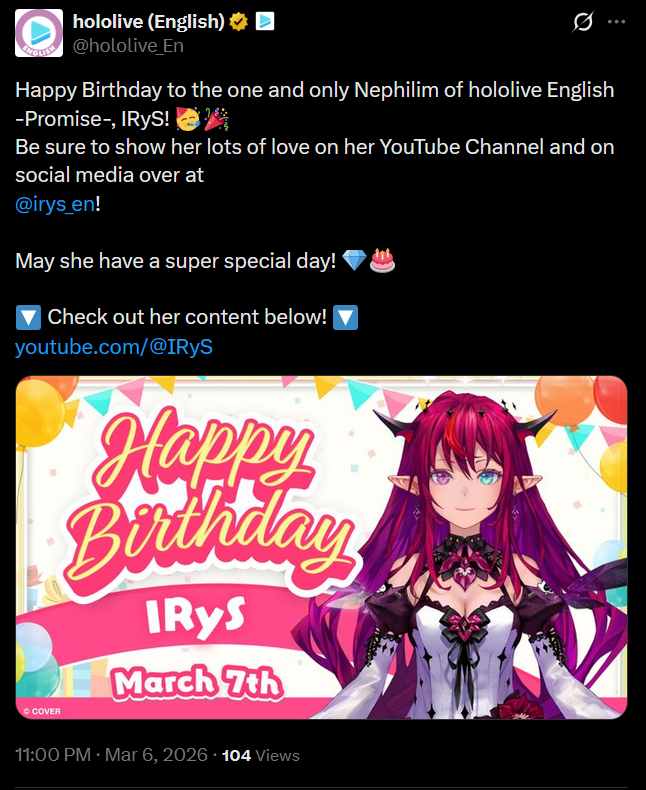Click the left down-arrow emoji

click(x=28, y=317)
